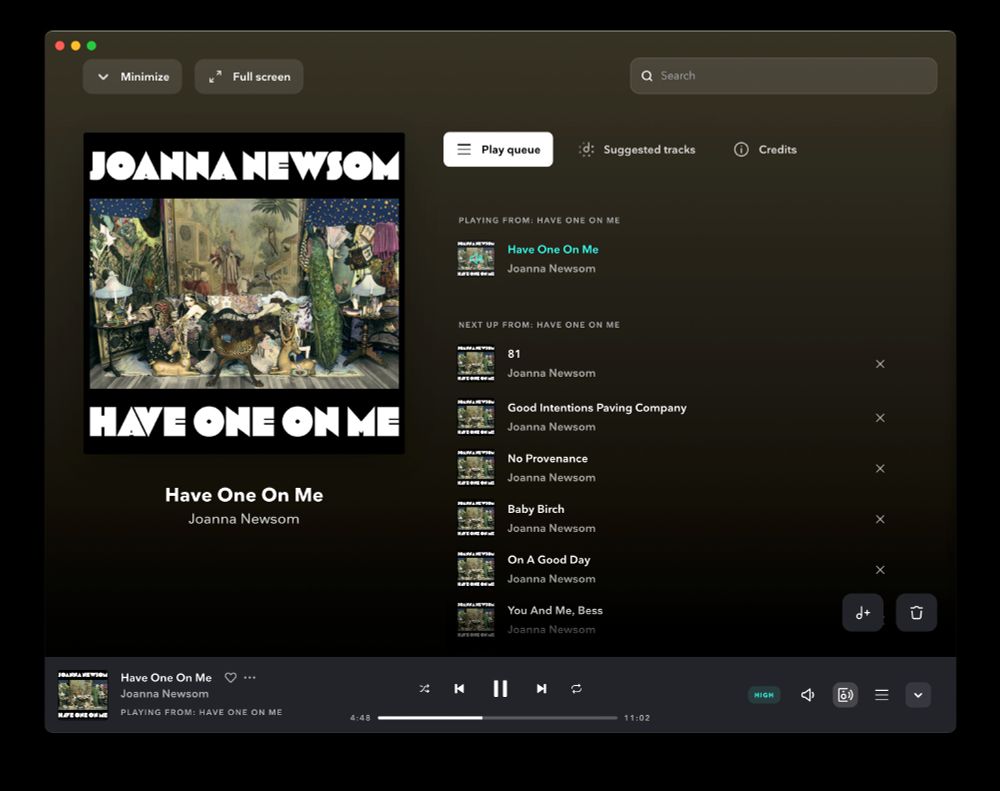Open the queue panel from the player bar
1000x791 pixels.
point(881,694)
